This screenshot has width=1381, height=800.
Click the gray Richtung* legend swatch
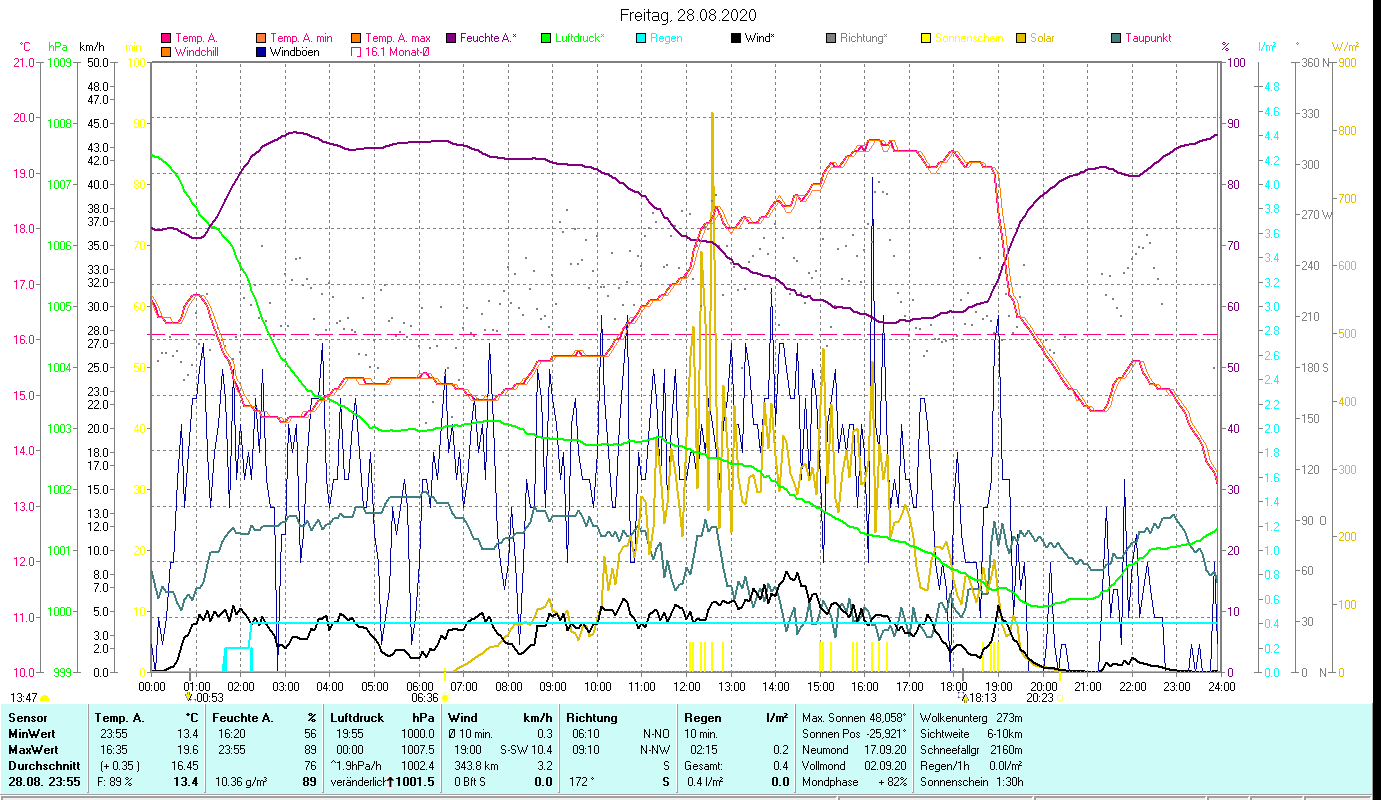pyautogui.click(x=830, y=39)
